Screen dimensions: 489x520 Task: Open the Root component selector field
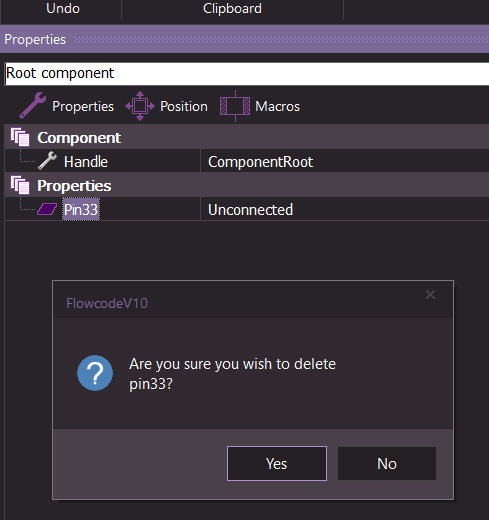click(247, 73)
